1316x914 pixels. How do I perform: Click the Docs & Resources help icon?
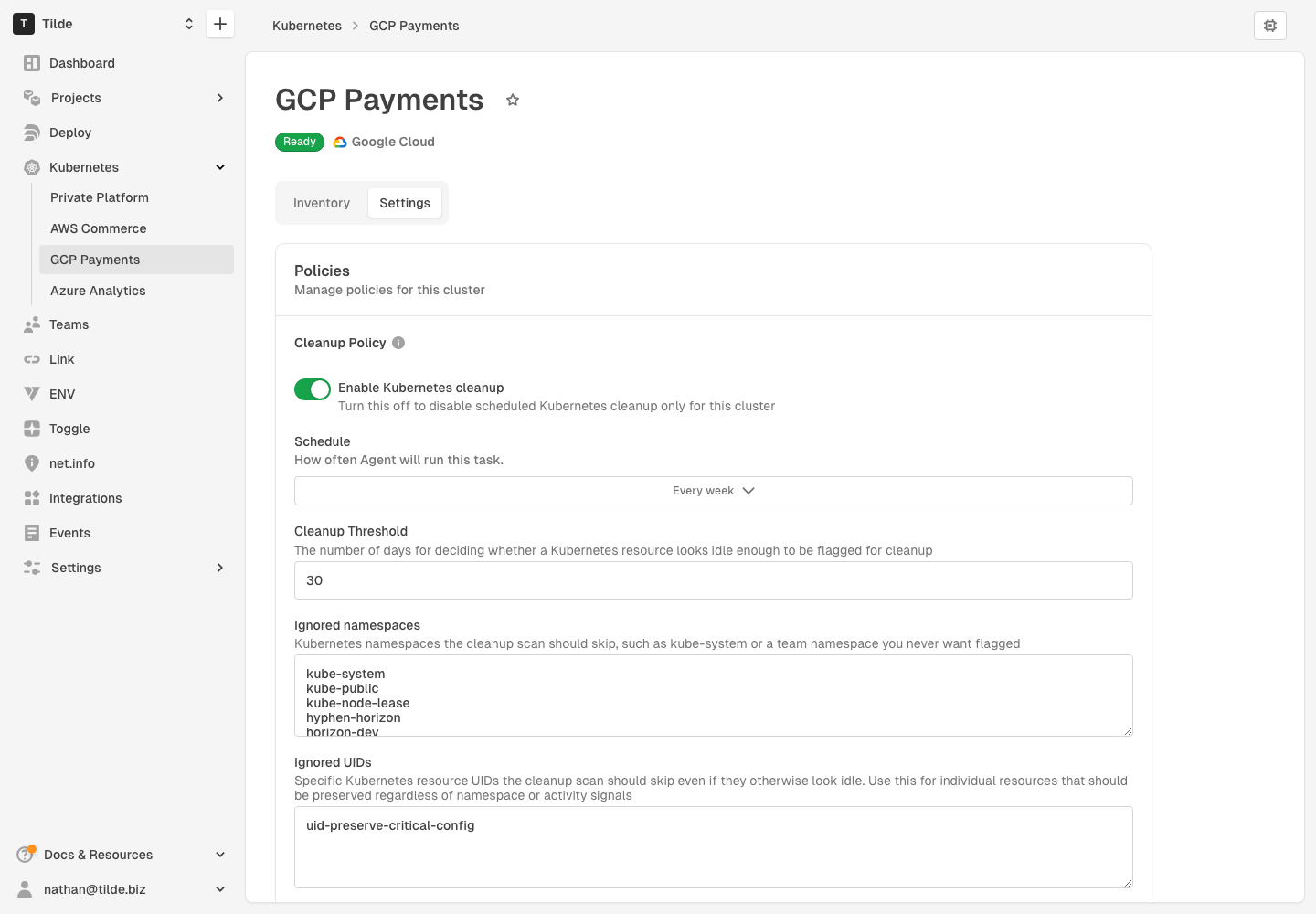pyautogui.click(x=26, y=855)
